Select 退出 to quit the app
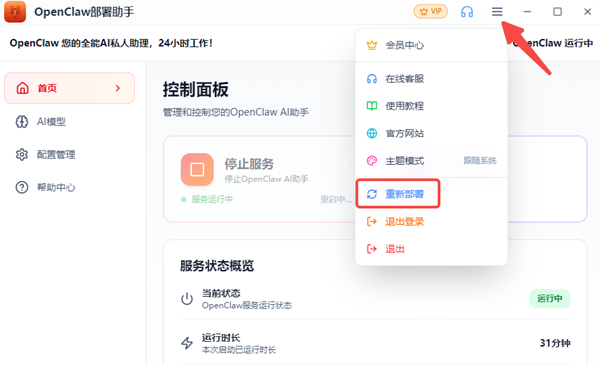This screenshot has height=365, width=600. click(x=431, y=249)
